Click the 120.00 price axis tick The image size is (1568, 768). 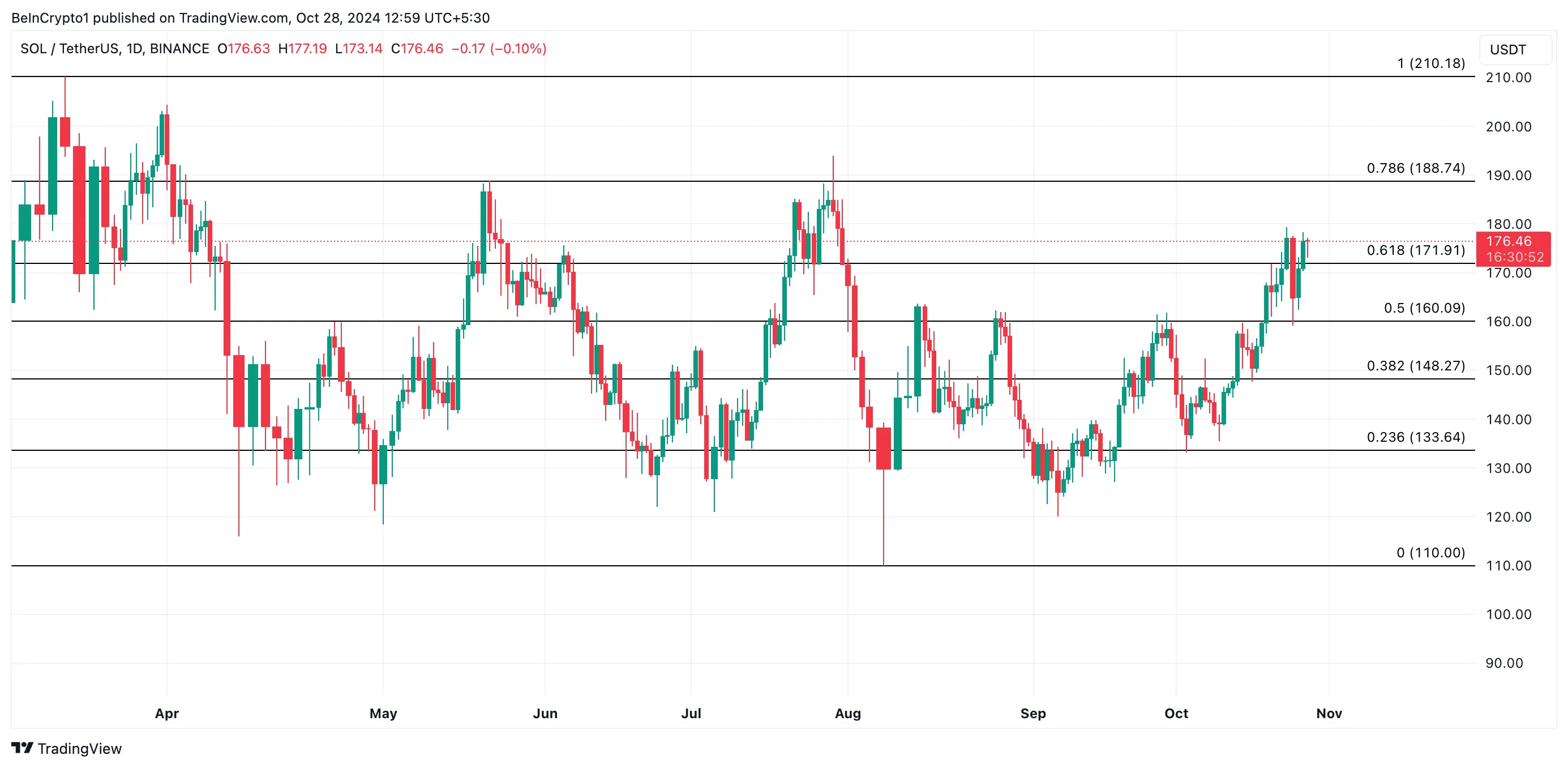(1509, 517)
